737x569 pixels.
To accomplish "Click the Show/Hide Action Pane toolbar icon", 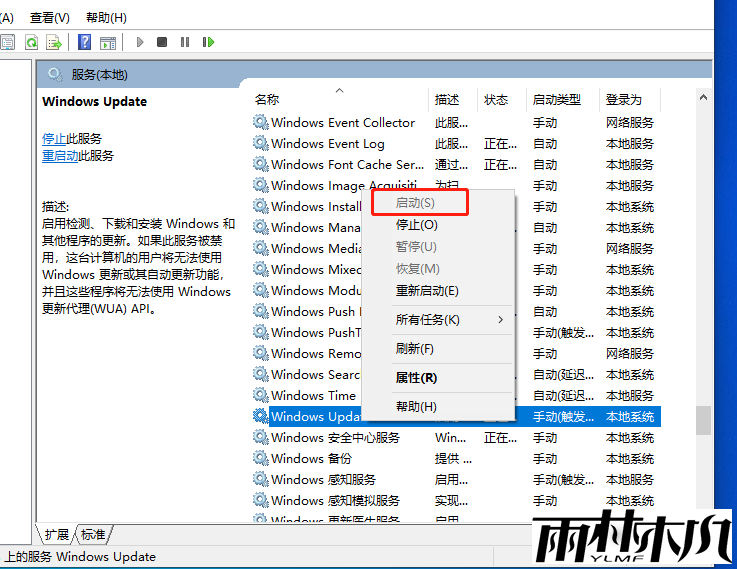I will [x=108, y=43].
